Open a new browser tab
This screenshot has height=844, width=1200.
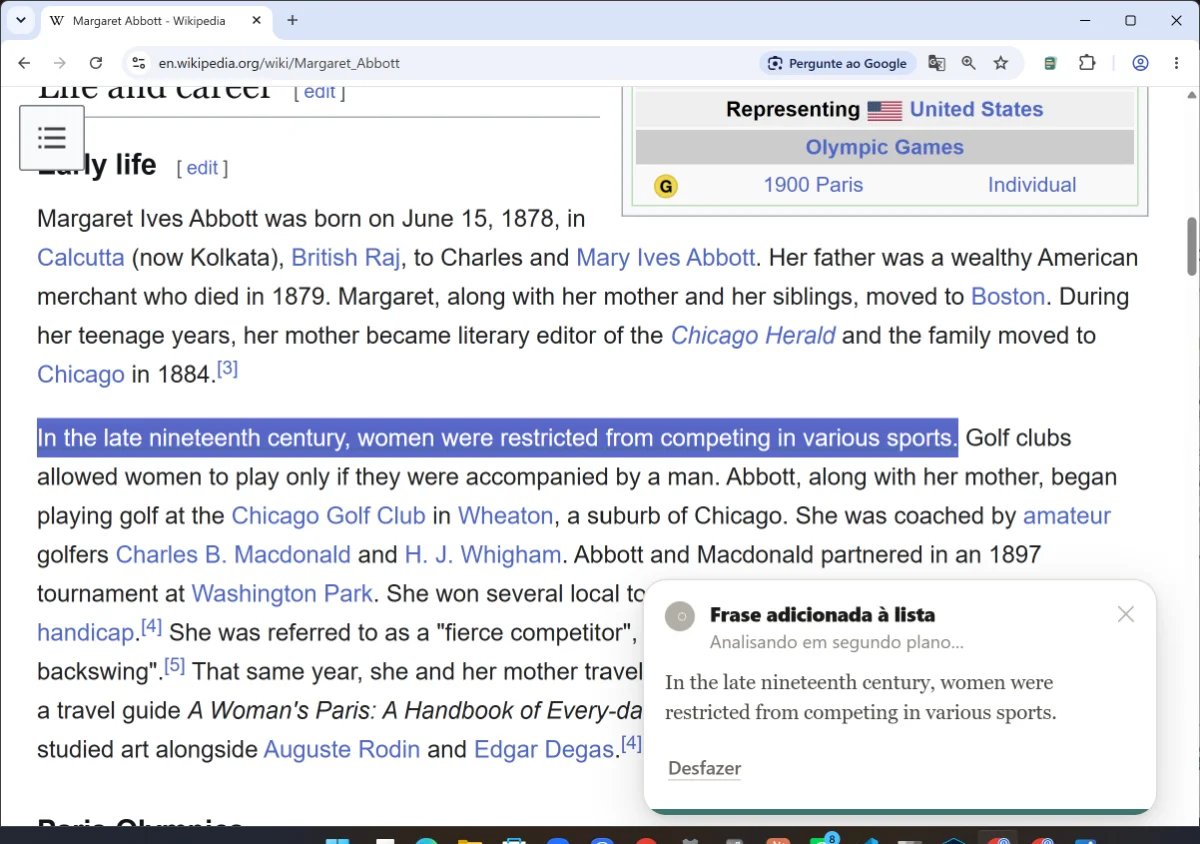(292, 21)
